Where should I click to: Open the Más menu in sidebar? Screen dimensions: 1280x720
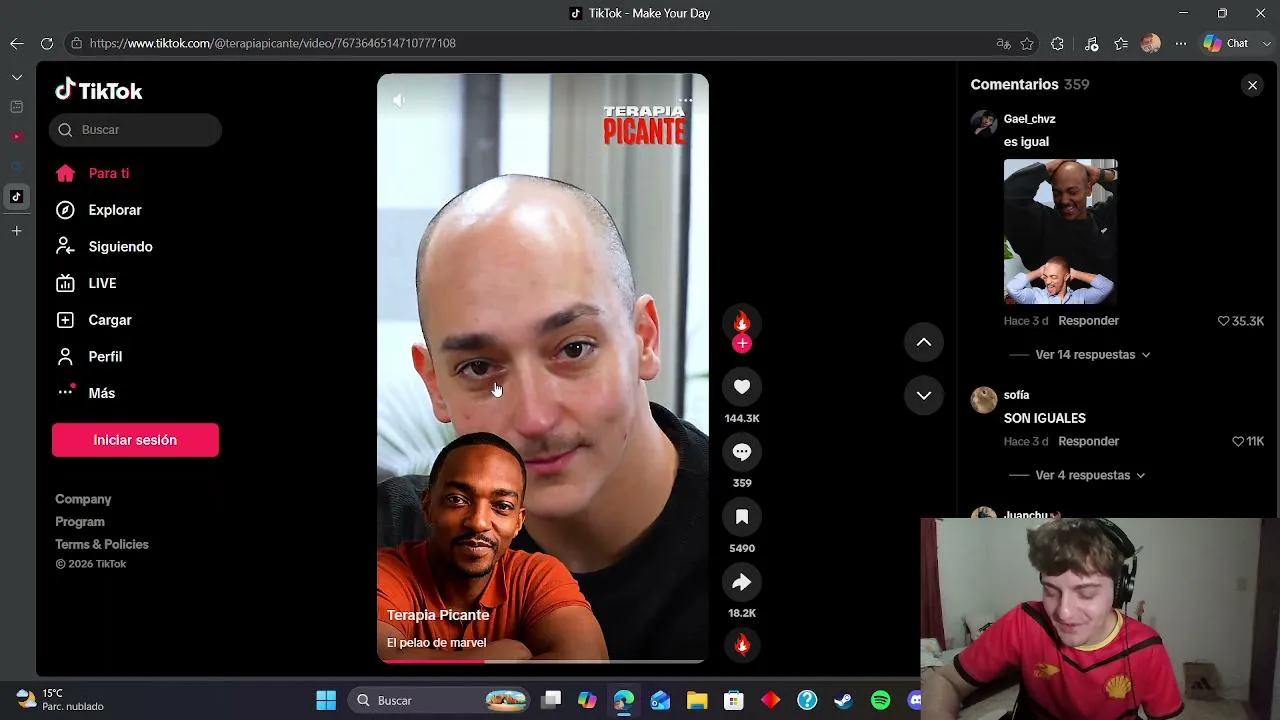[x=101, y=393]
